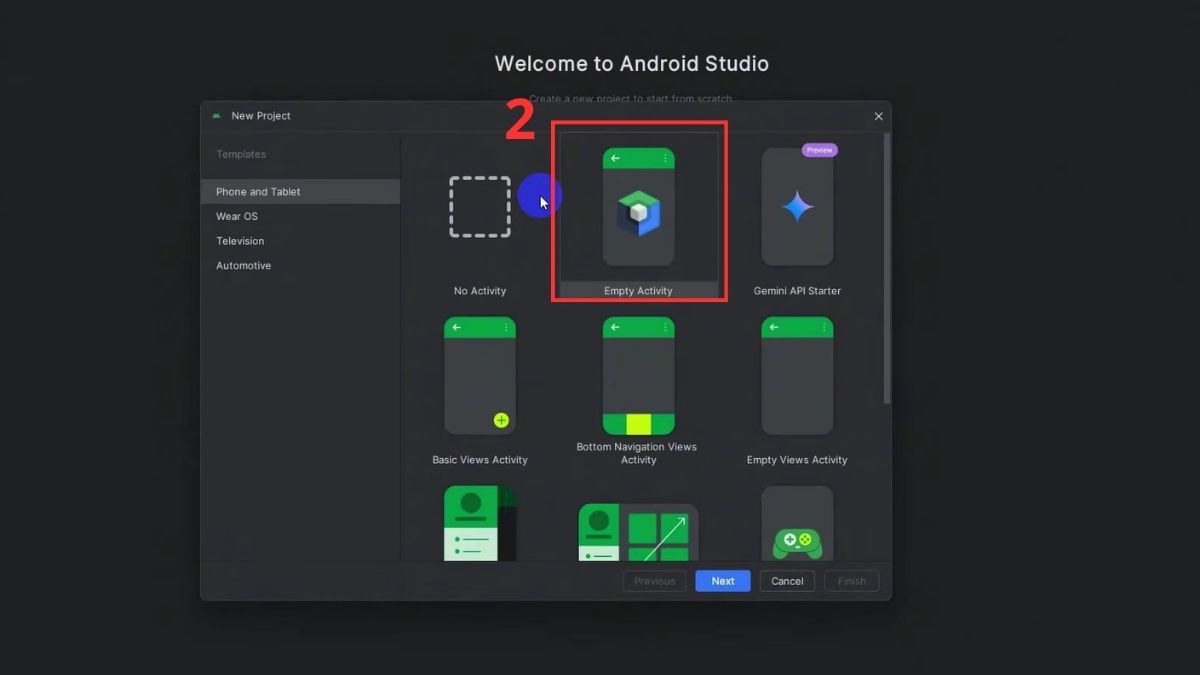Click the No Activity label text
Image resolution: width=1200 pixels, height=675 pixels.
pos(480,291)
